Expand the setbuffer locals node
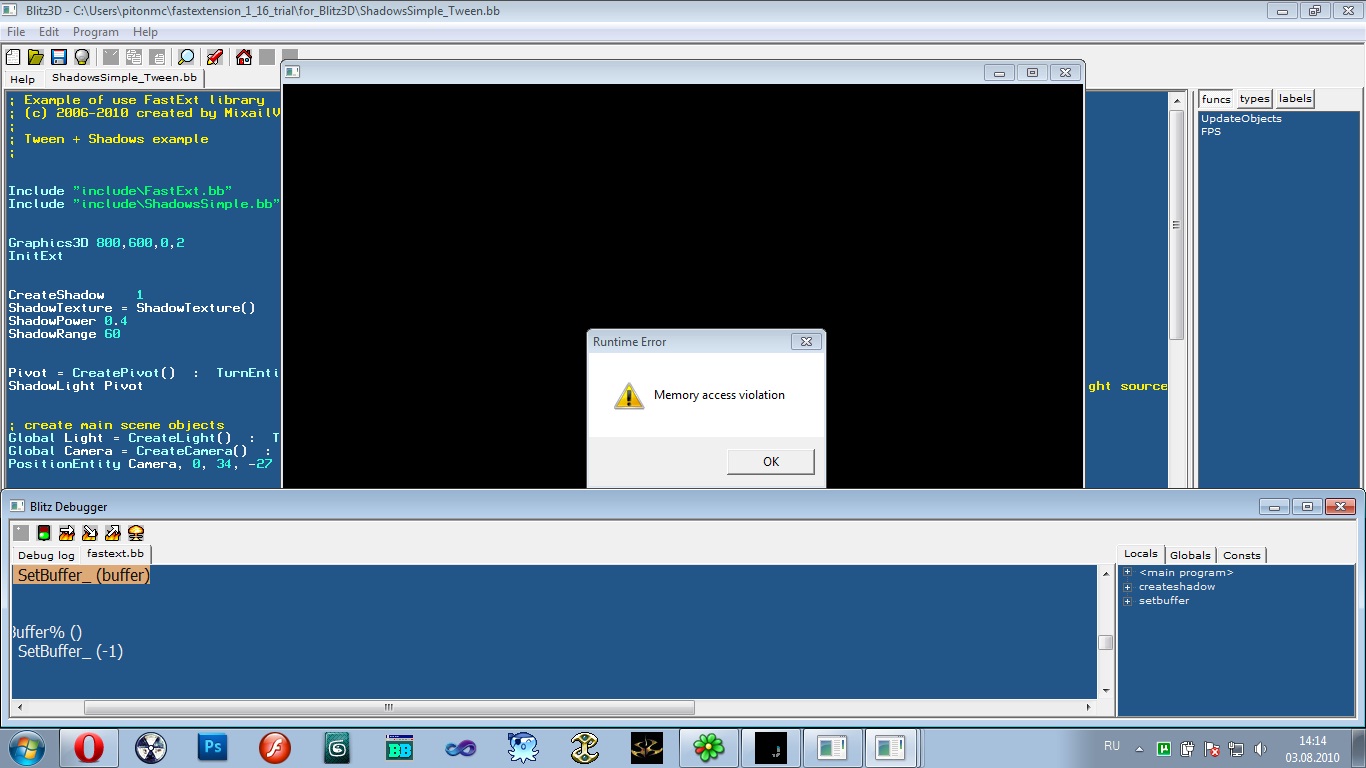 coord(1127,601)
